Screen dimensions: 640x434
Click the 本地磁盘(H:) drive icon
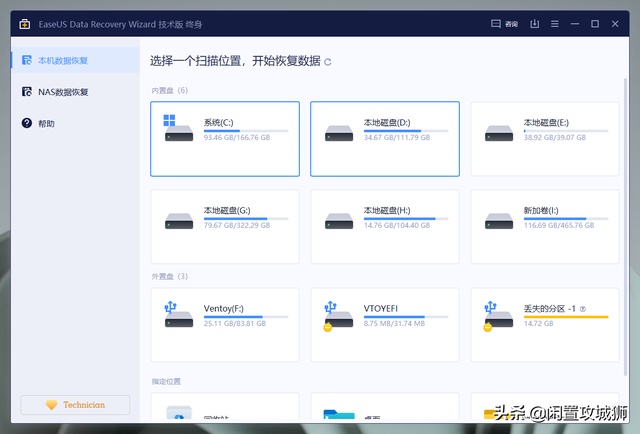[x=339, y=221]
